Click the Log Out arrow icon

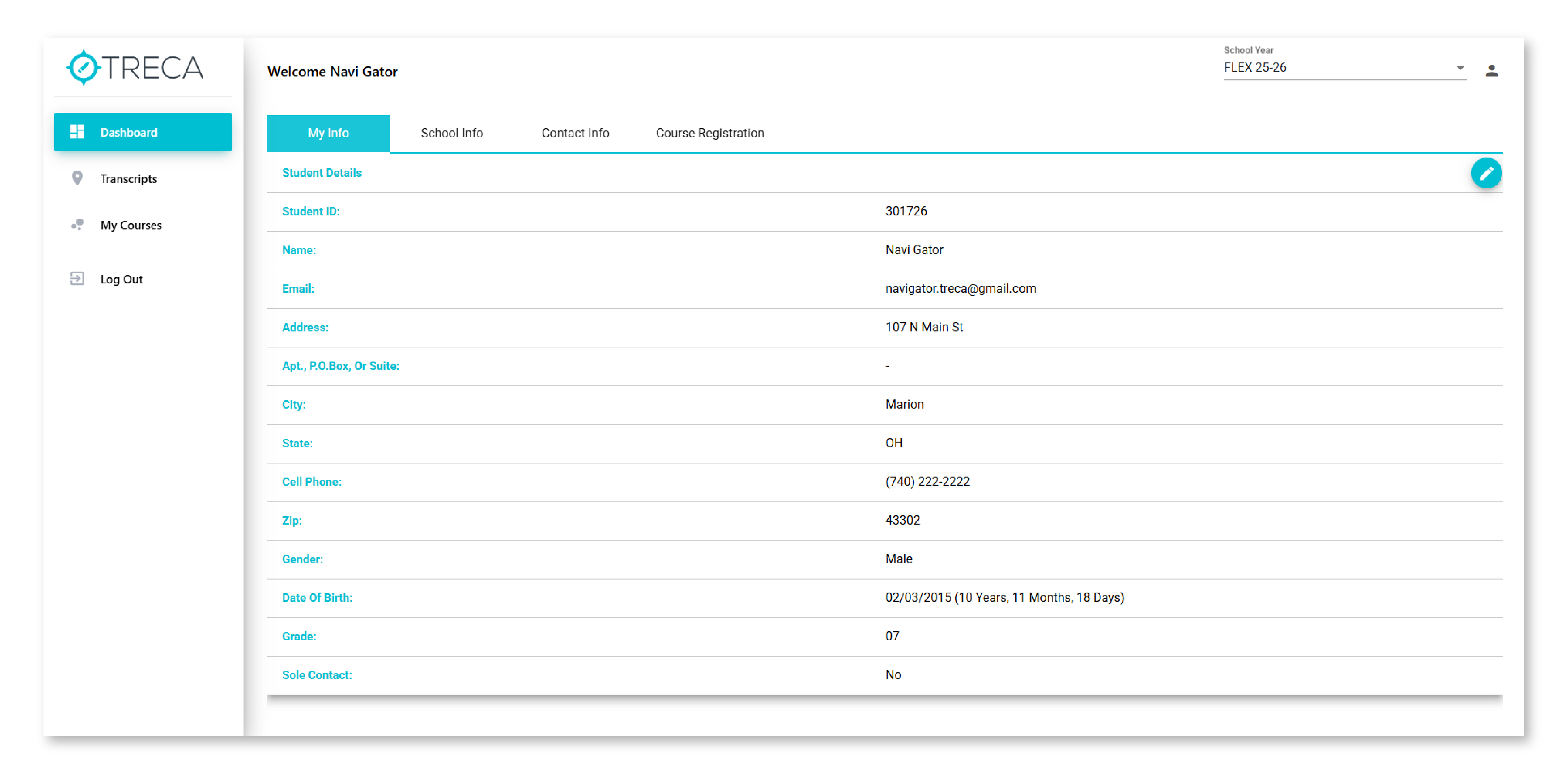click(x=77, y=278)
